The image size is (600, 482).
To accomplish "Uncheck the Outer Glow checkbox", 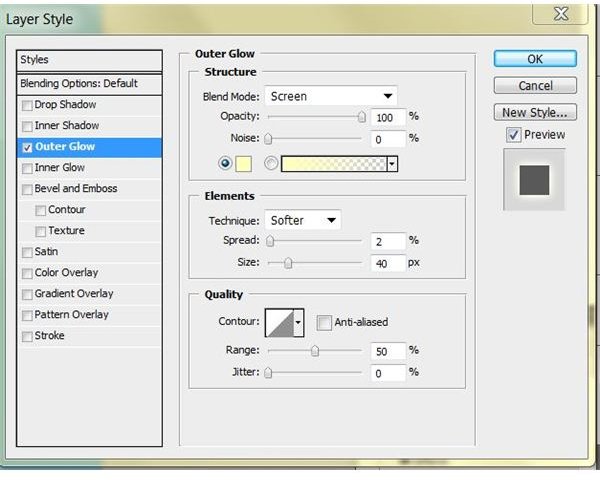I will 27,148.
